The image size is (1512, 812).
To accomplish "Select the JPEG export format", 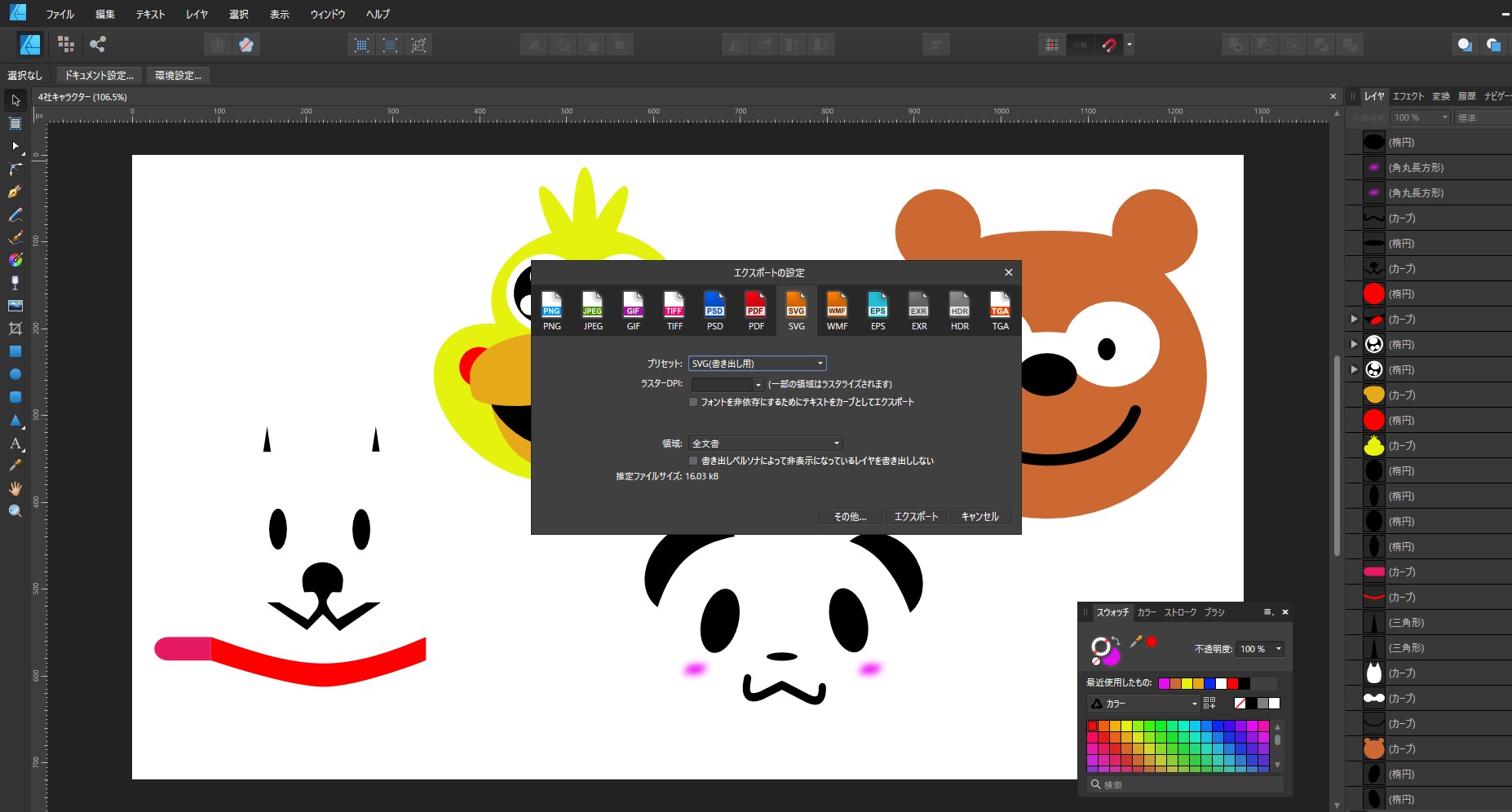I will pos(593,311).
